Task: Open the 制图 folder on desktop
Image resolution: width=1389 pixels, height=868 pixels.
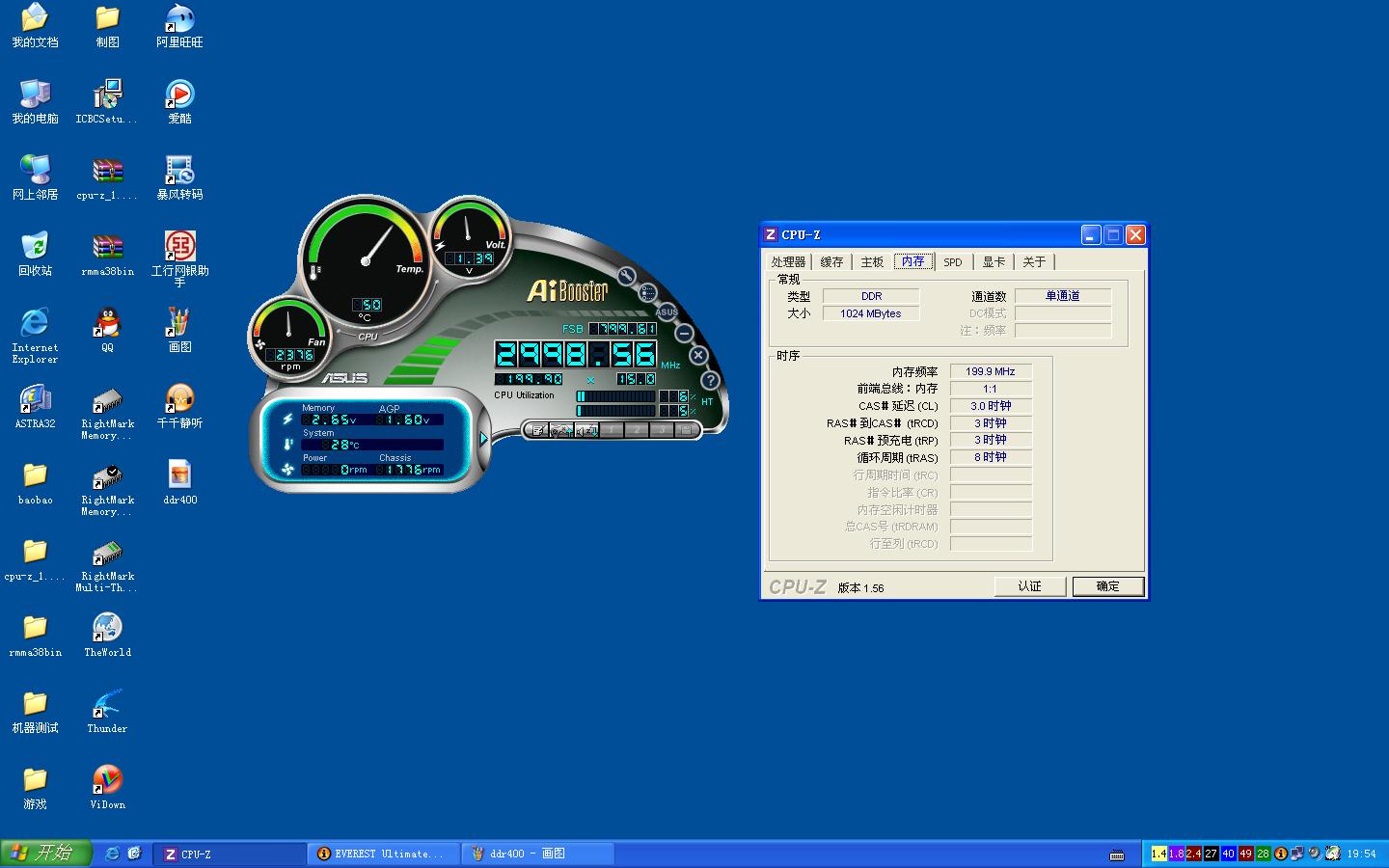Action: click(x=107, y=26)
